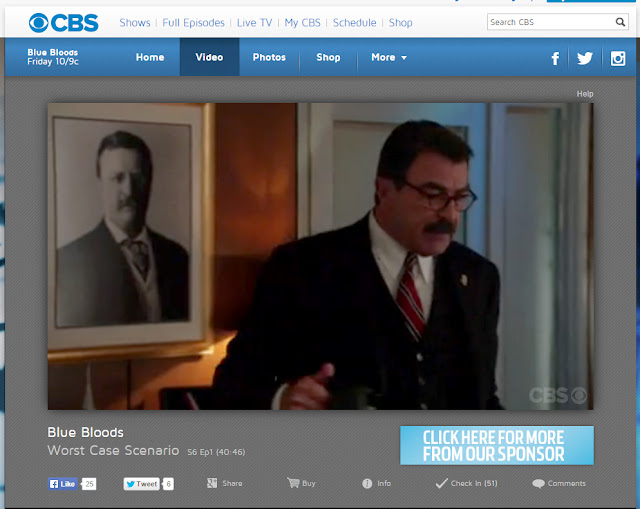Expand the More dropdown menu
Image resolution: width=640 pixels, height=509 pixels.
(x=389, y=57)
